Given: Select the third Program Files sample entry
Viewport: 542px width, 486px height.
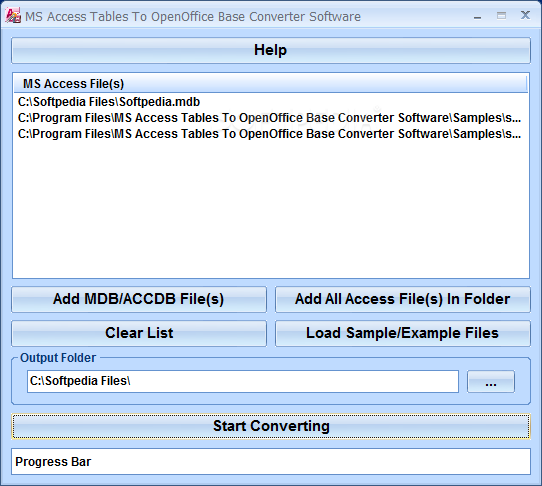Looking at the screenshot, I should point(271,134).
